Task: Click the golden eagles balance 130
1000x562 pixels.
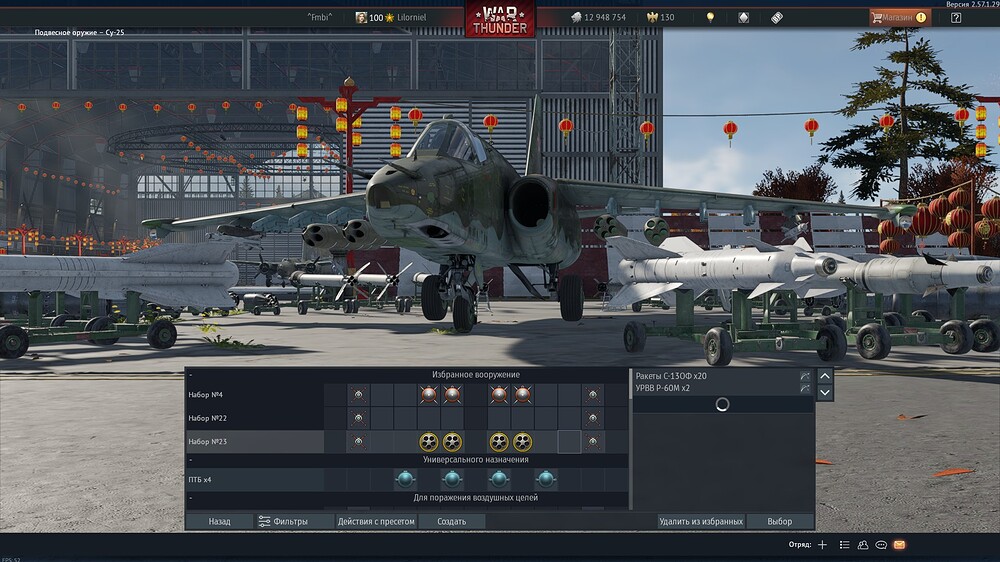Action: pos(660,18)
